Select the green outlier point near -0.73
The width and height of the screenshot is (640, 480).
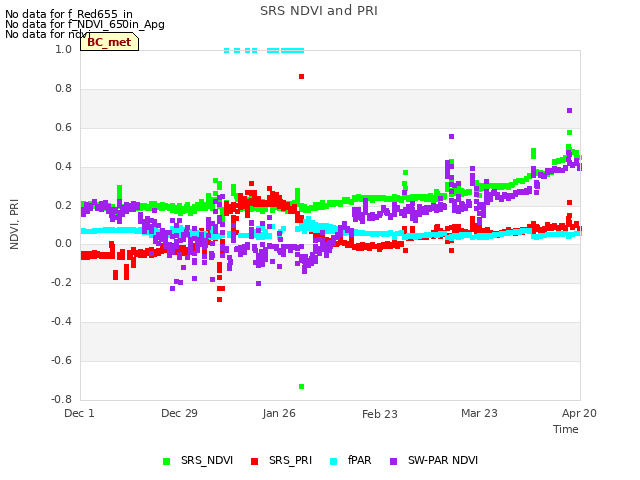pyautogui.click(x=301, y=387)
